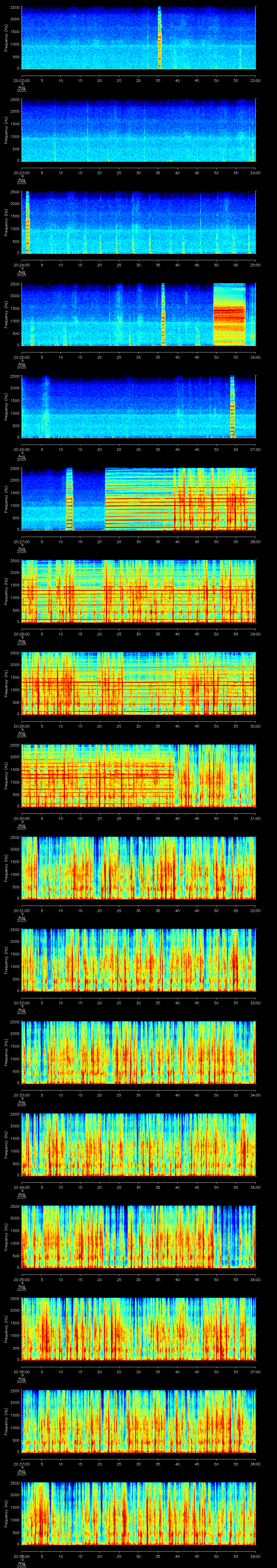The width and height of the screenshot is (277, 1568).
Task: Open the spectrogram panel starting at 20:36:00
Action: click(x=138, y=1329)
